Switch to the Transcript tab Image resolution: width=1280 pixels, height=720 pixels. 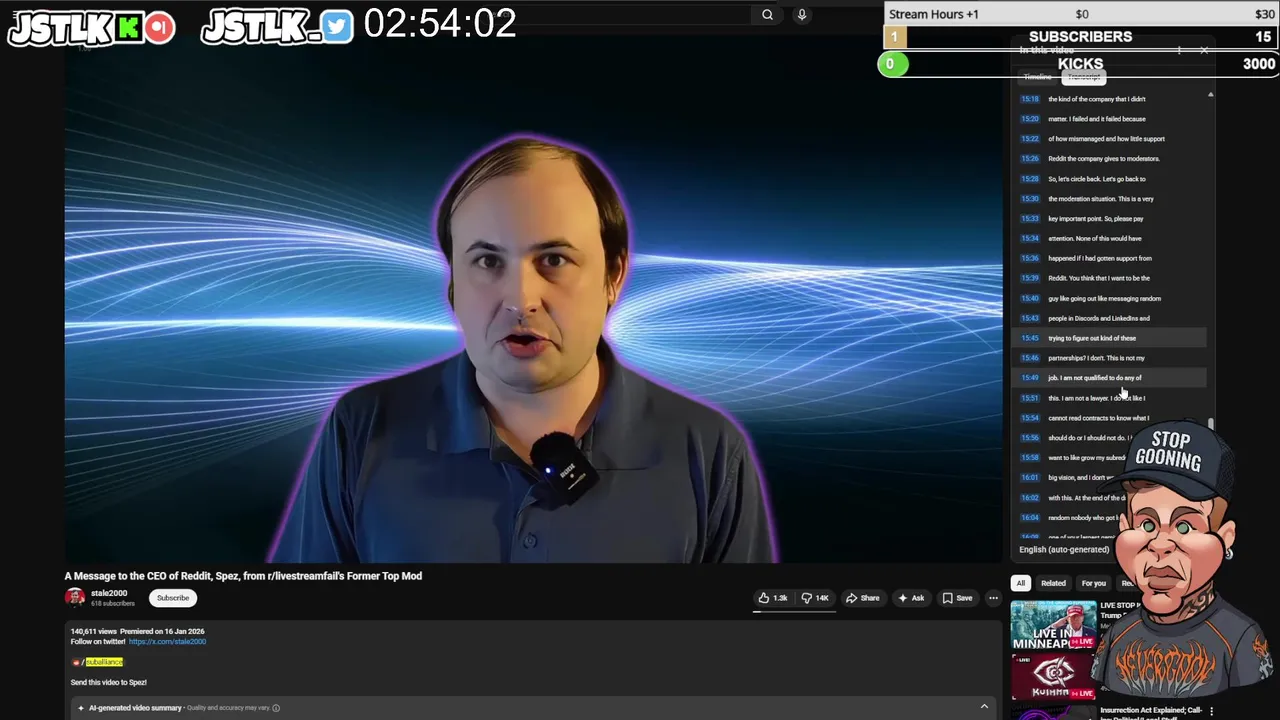1083,77
